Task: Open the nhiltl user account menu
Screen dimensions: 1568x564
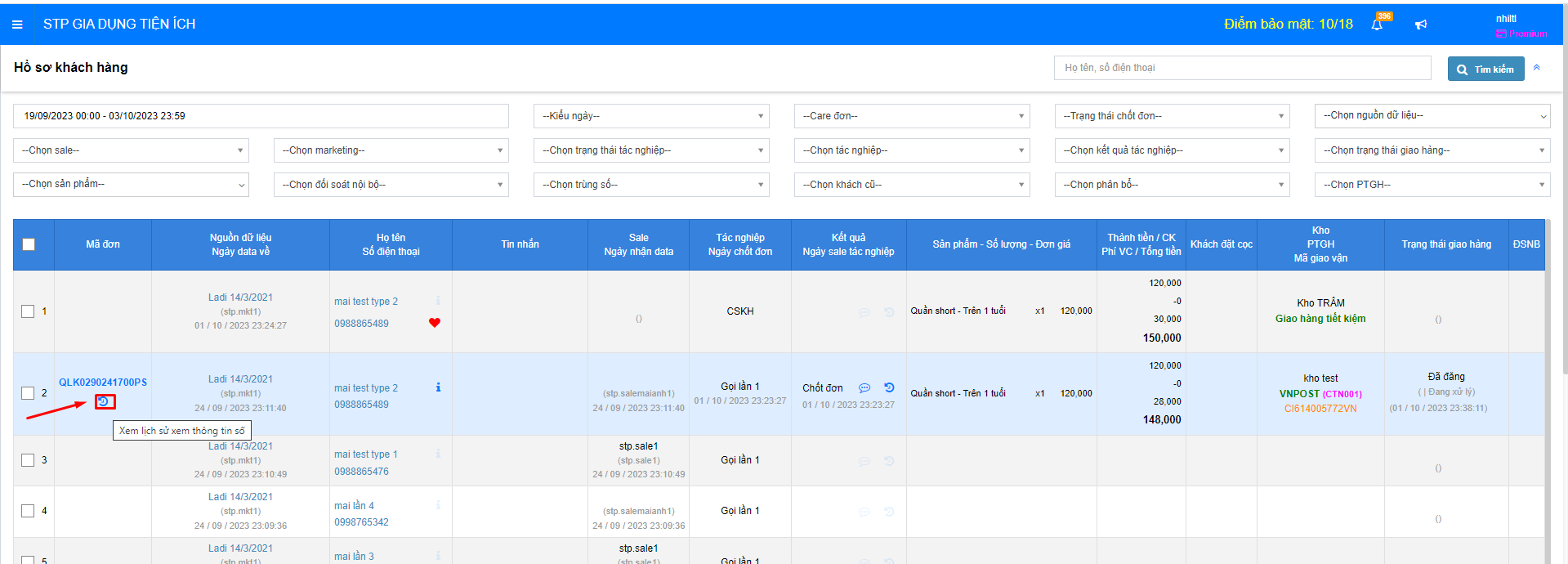Action: 1506,19
